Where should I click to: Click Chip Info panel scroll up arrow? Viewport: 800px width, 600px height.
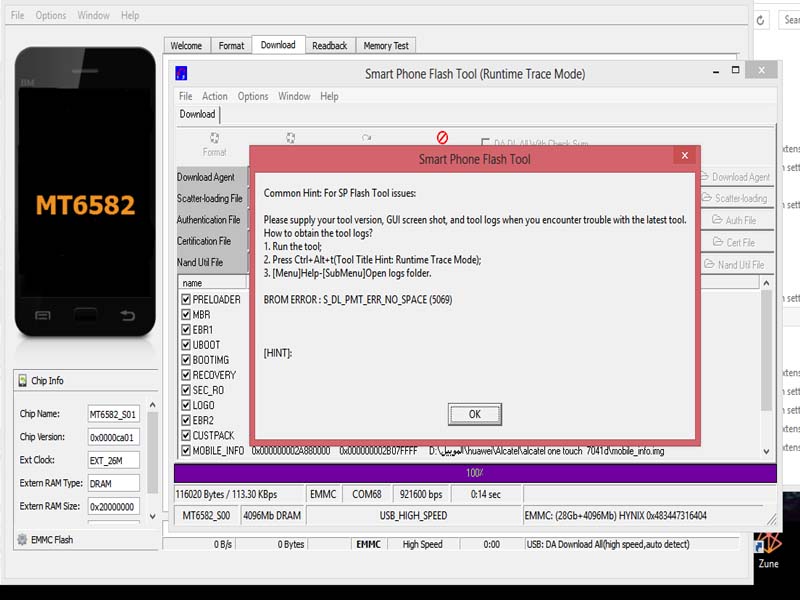tap(152, 405)
